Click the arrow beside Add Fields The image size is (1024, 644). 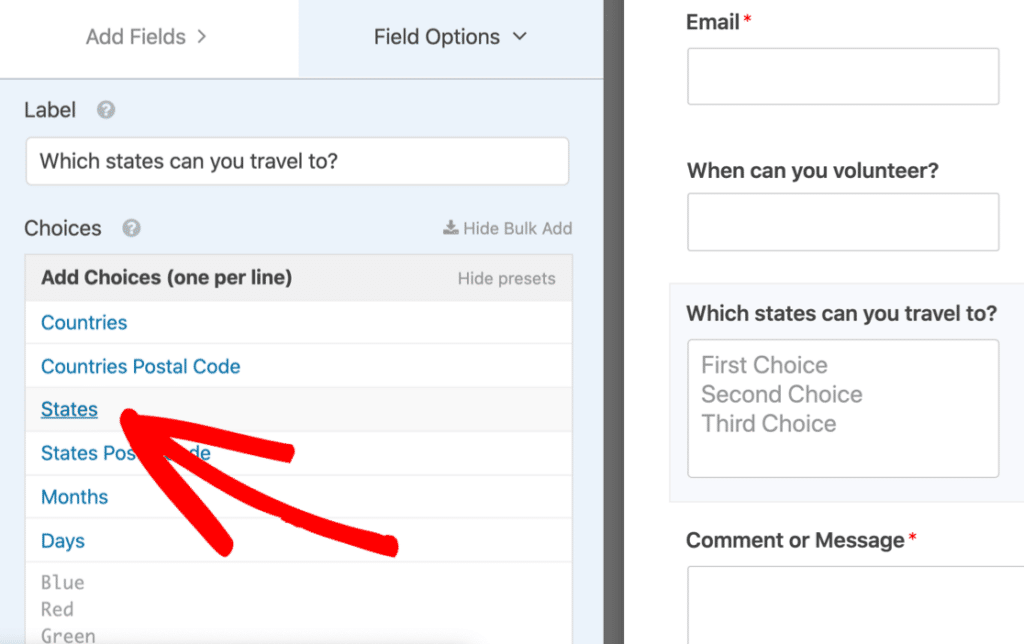[203, 36]
